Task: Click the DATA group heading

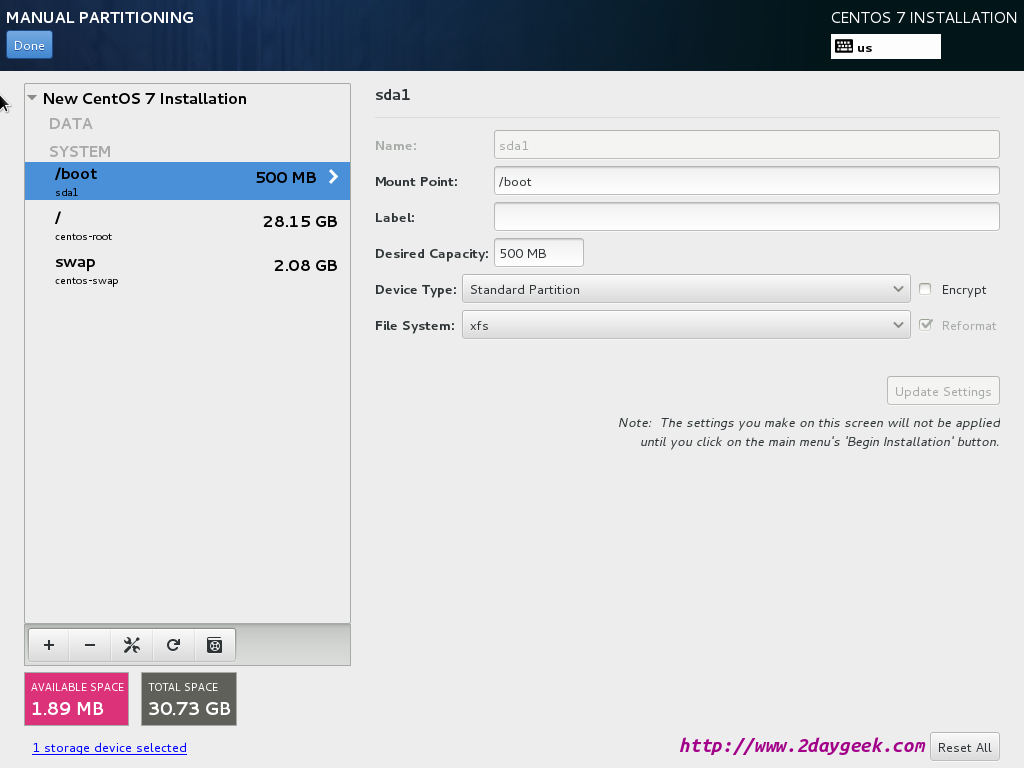Action: (x=71, y=123)
